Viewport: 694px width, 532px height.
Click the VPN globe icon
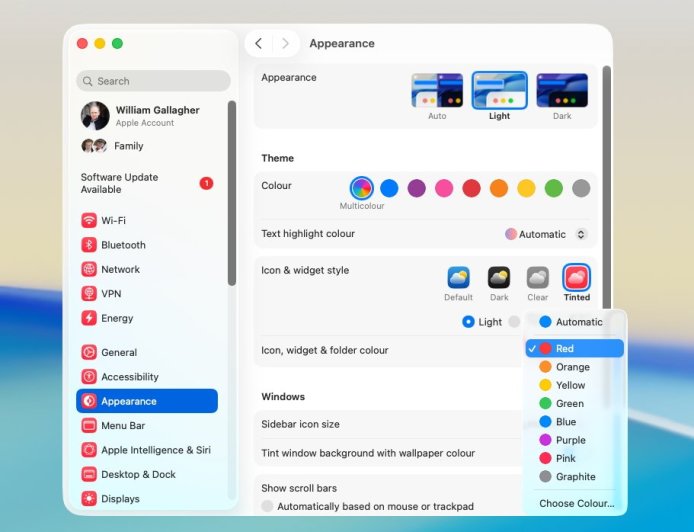tap(89, 294)
